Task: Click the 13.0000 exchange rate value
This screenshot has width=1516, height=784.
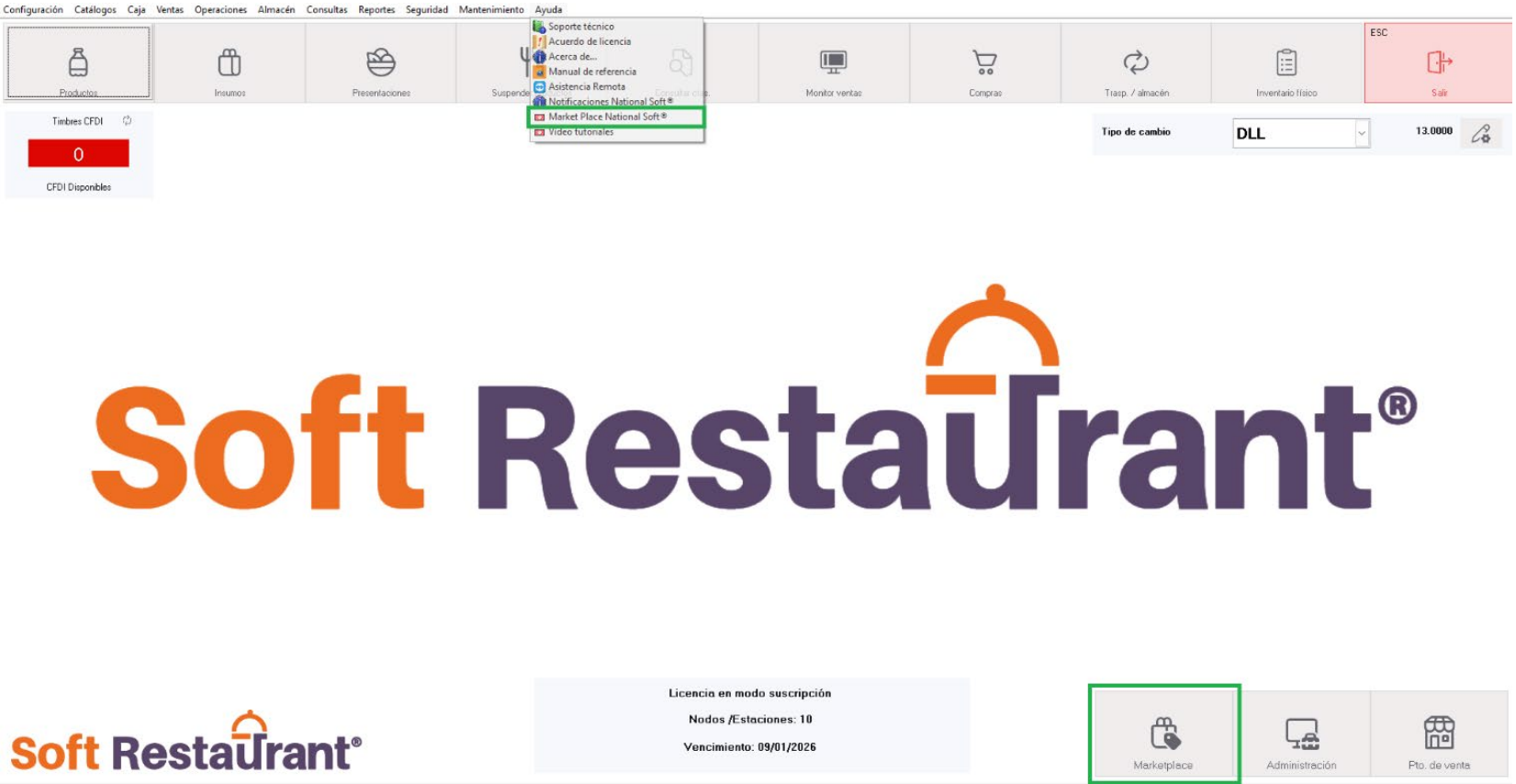Action: pyautogui.click(x=1433, y=131)
